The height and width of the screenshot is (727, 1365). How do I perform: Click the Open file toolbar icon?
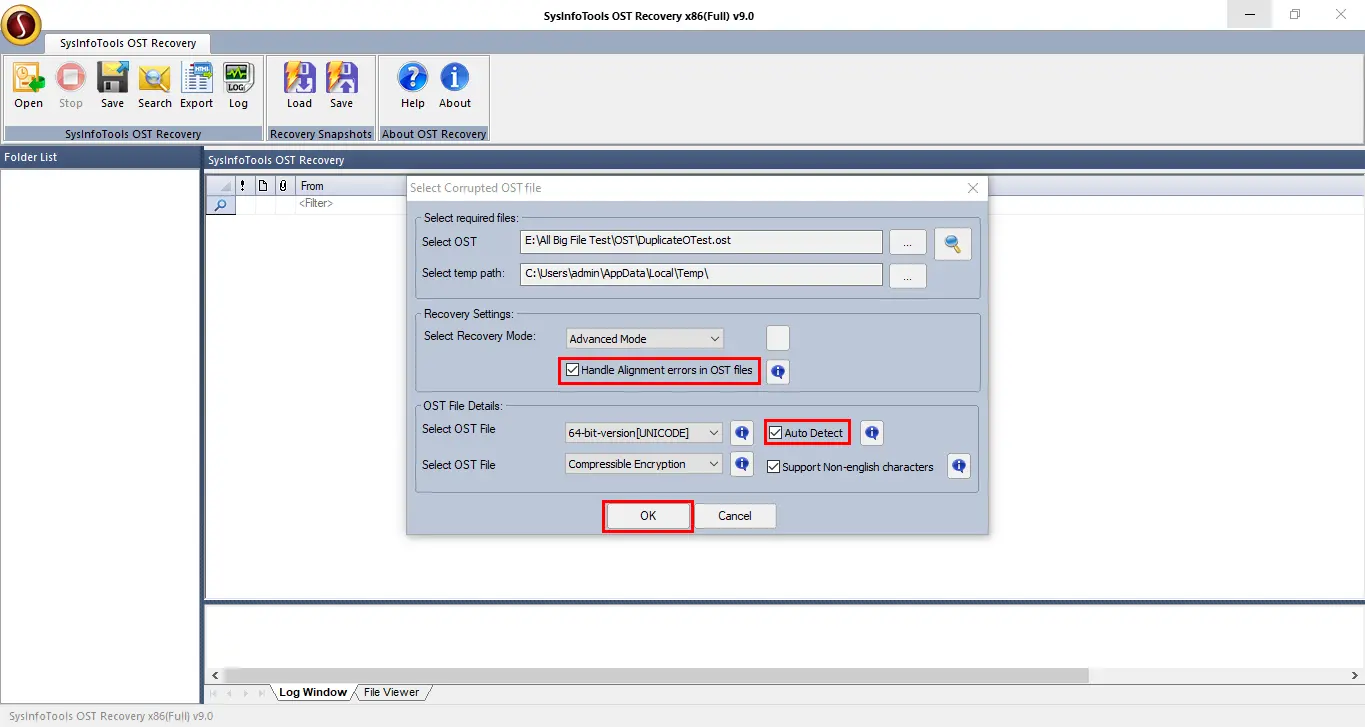(28, 86)
